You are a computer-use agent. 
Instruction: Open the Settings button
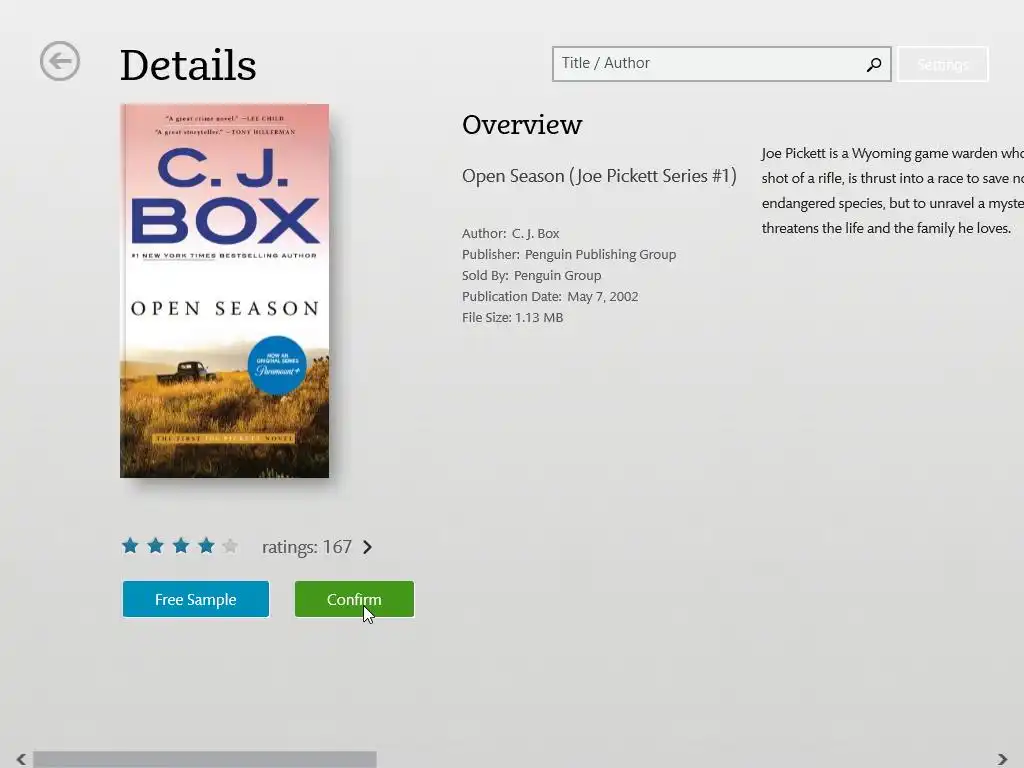point(942,64)
